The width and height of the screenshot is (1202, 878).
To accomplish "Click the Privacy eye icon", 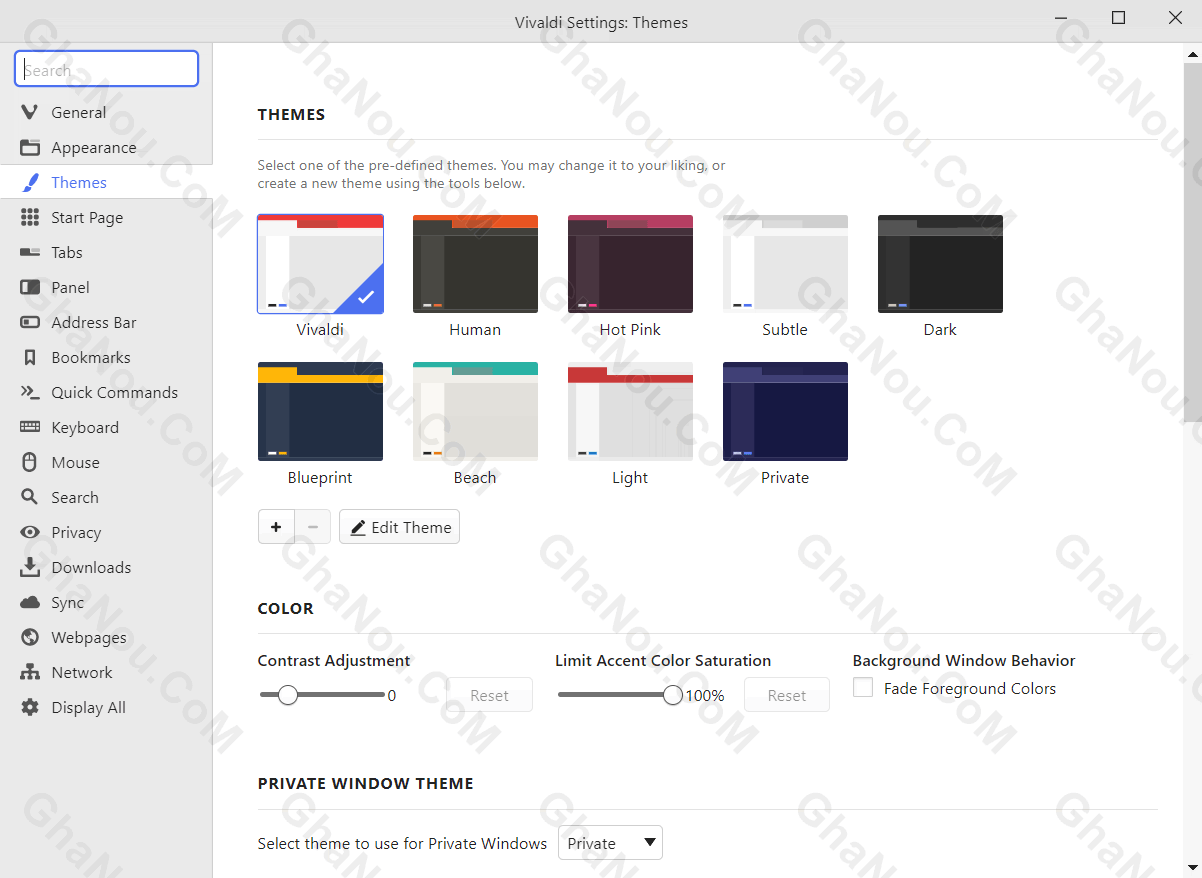I will coord(30,532).
